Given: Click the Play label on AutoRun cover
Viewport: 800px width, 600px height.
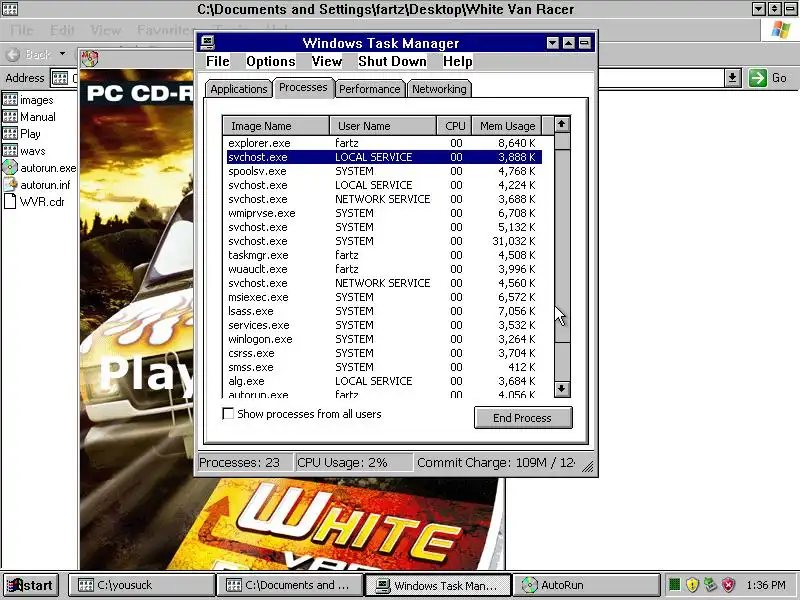Looking at the screenshot, I should [147, 375].
